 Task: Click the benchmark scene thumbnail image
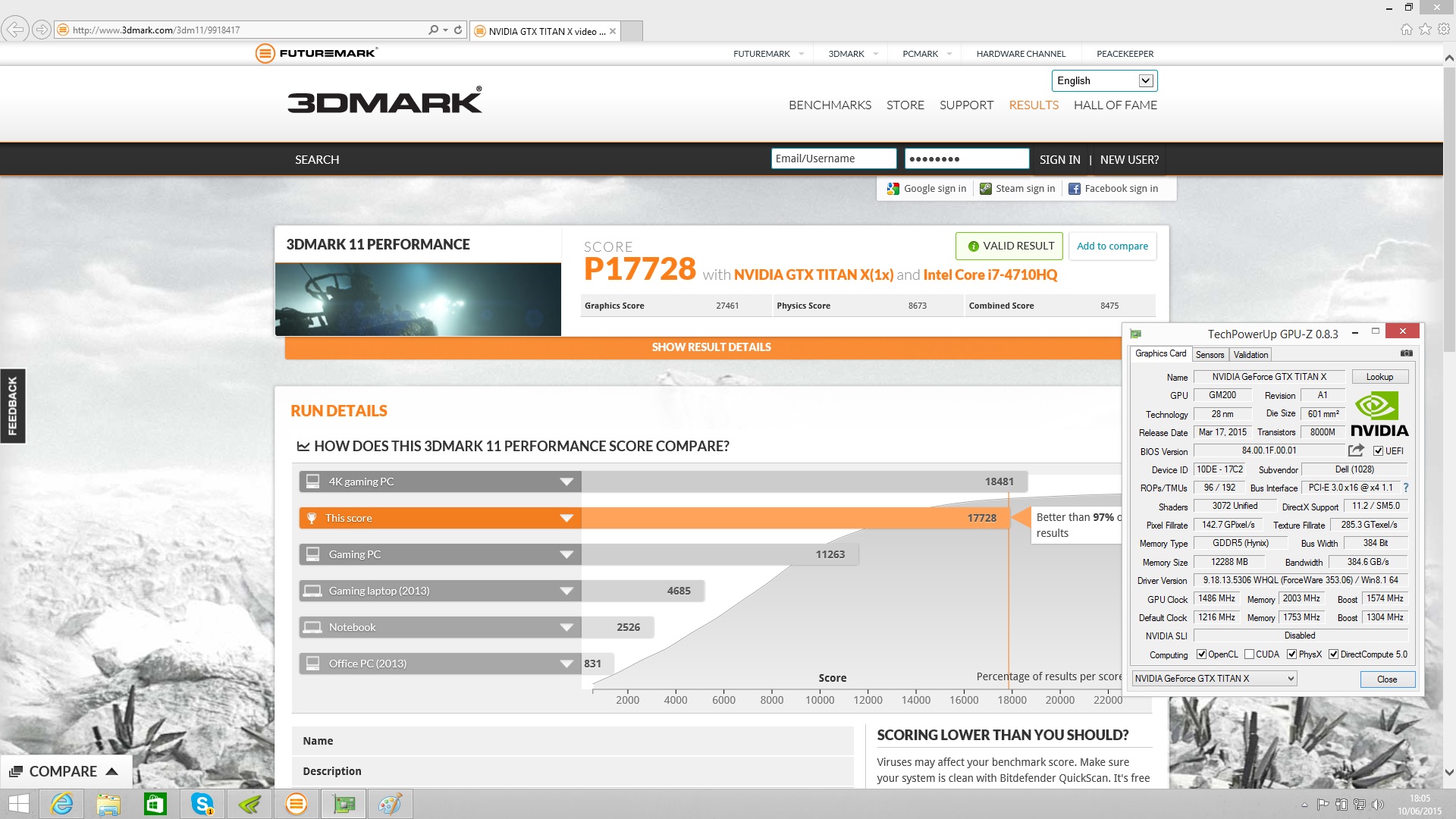click(418, 300)
